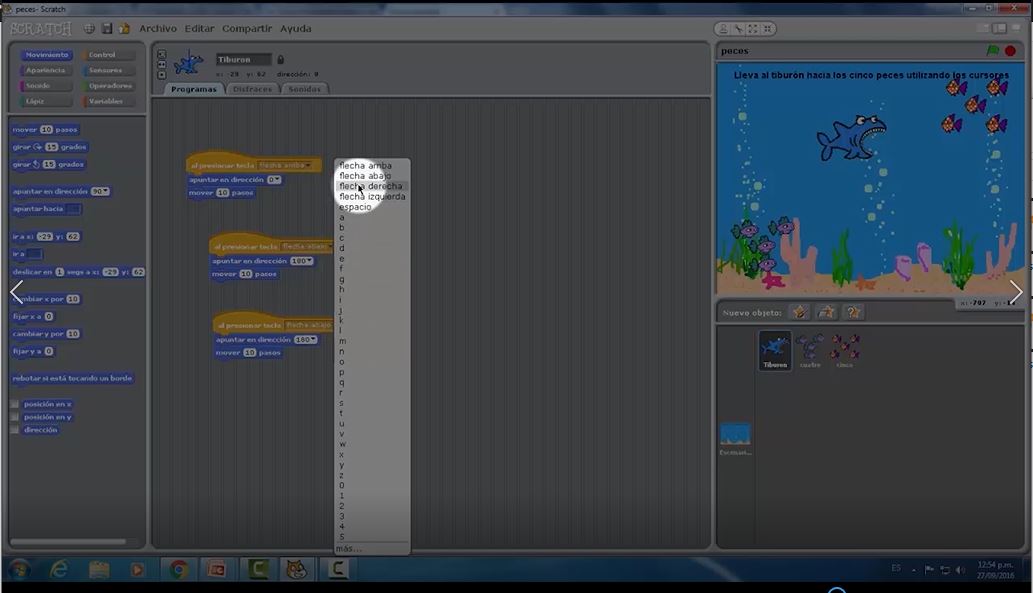Start the project with the green flag
Screen dimensions: 1033x593
coord(992,51)
